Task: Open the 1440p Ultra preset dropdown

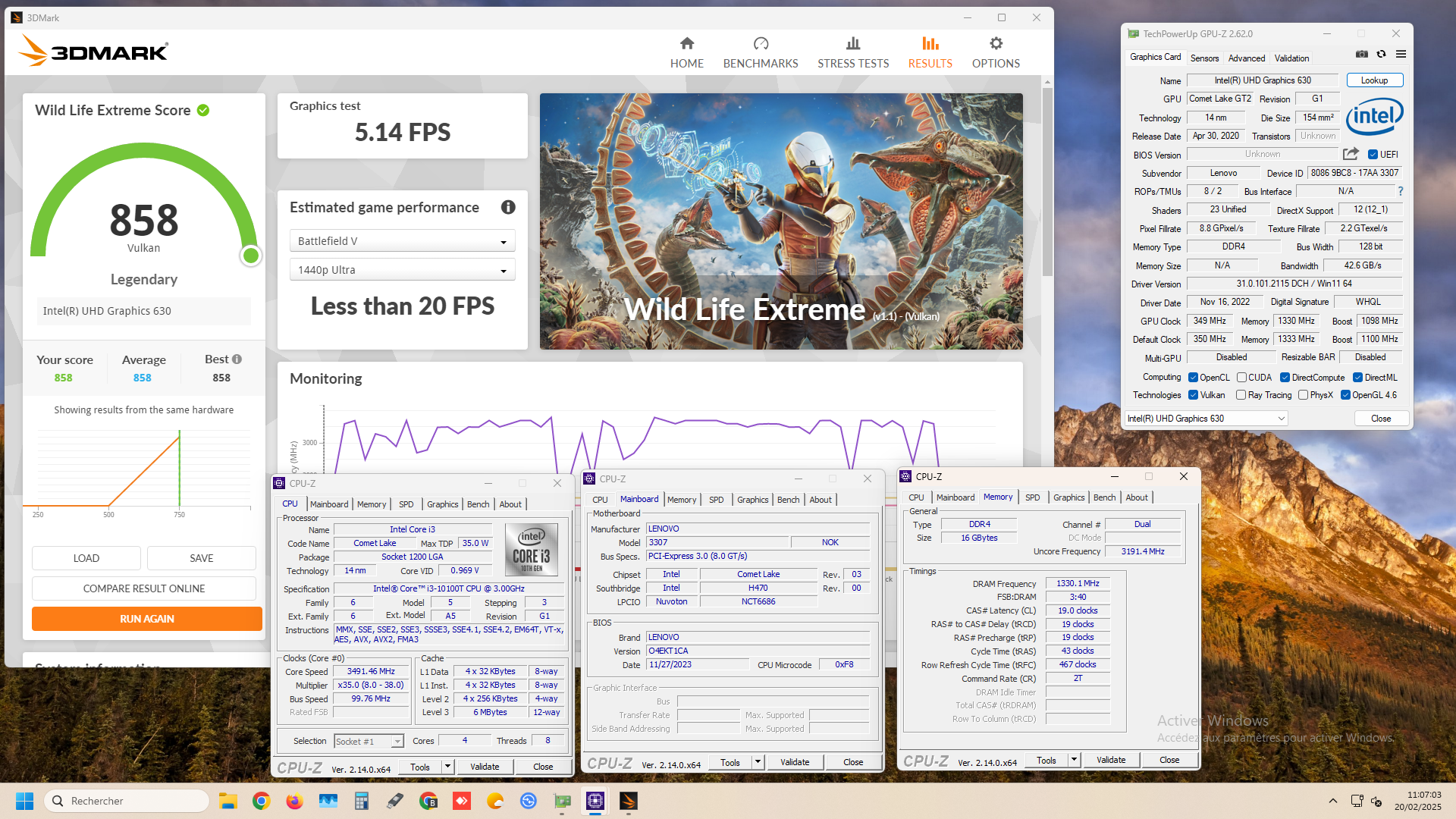Action: coord(403,270)
